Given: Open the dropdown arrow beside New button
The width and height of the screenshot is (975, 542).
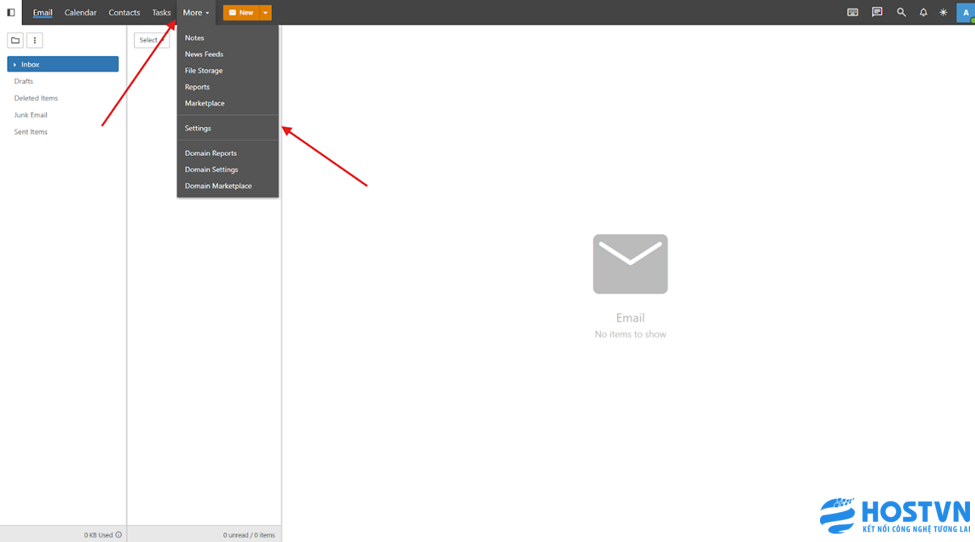Looking at the screenshot, I should click(x=265, y=13).
